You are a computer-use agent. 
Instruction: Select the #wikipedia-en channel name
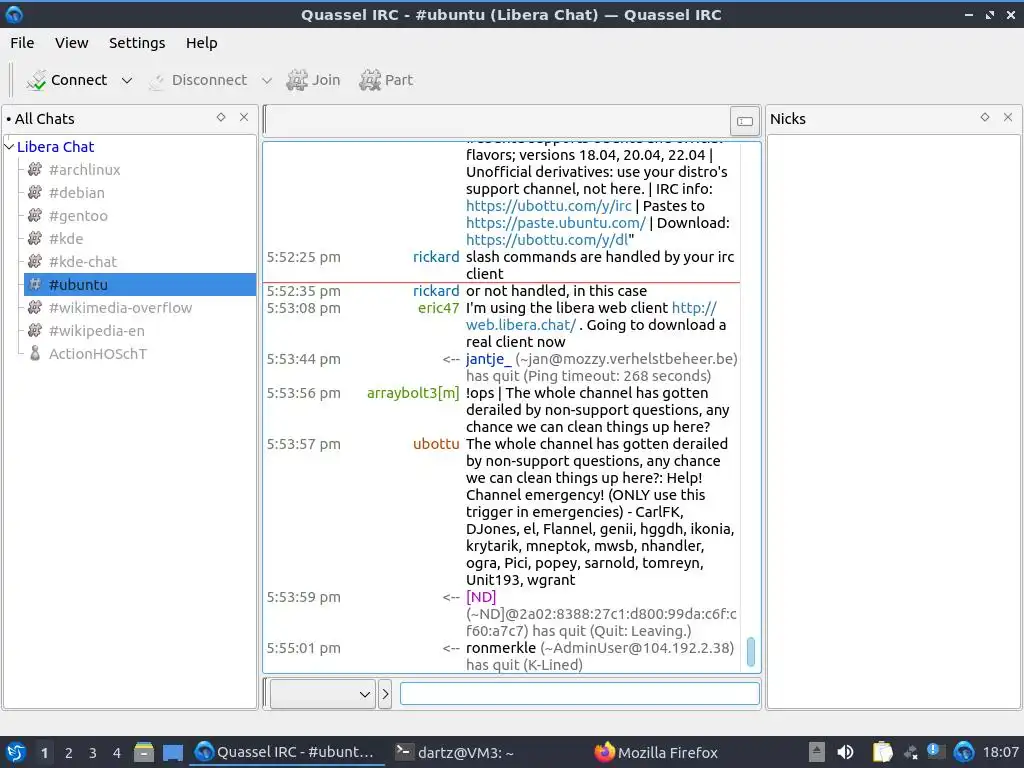click(x=97, y=330)
